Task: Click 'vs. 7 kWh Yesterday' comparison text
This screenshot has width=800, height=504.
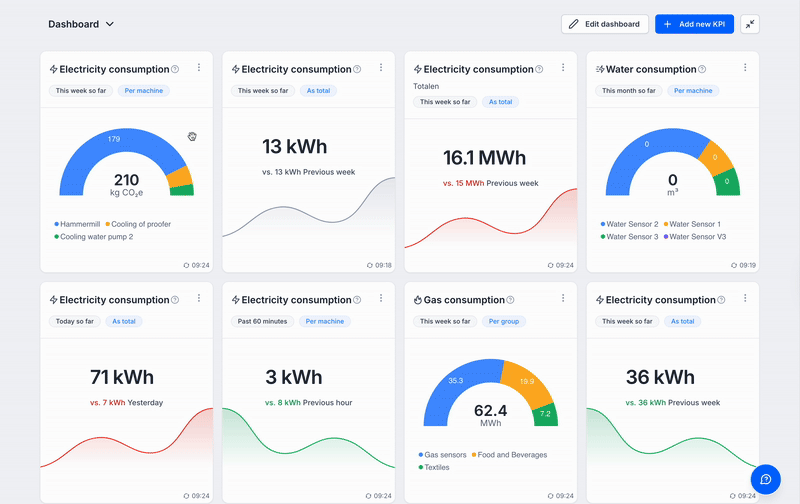Action: coord(127,402)
